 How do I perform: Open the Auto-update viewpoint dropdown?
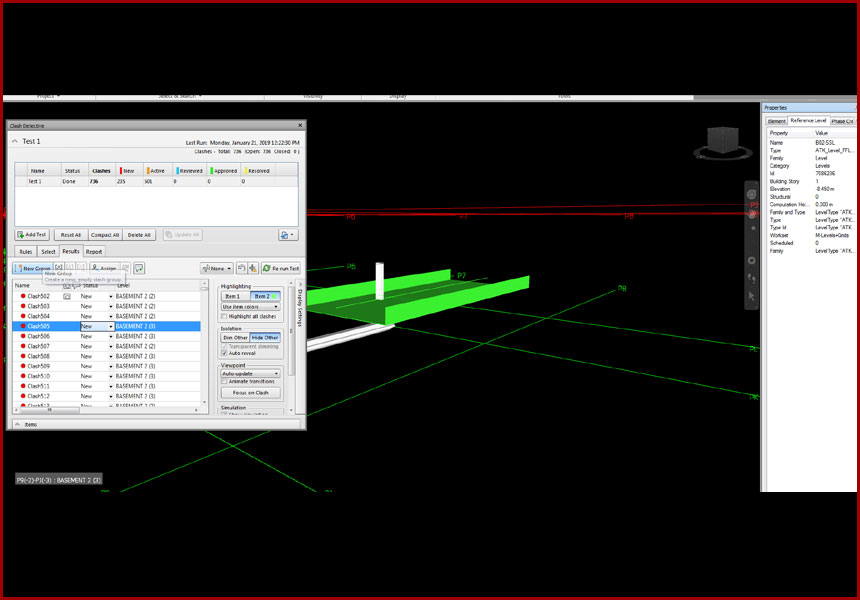pyautogui.click(x=250, y=373)
